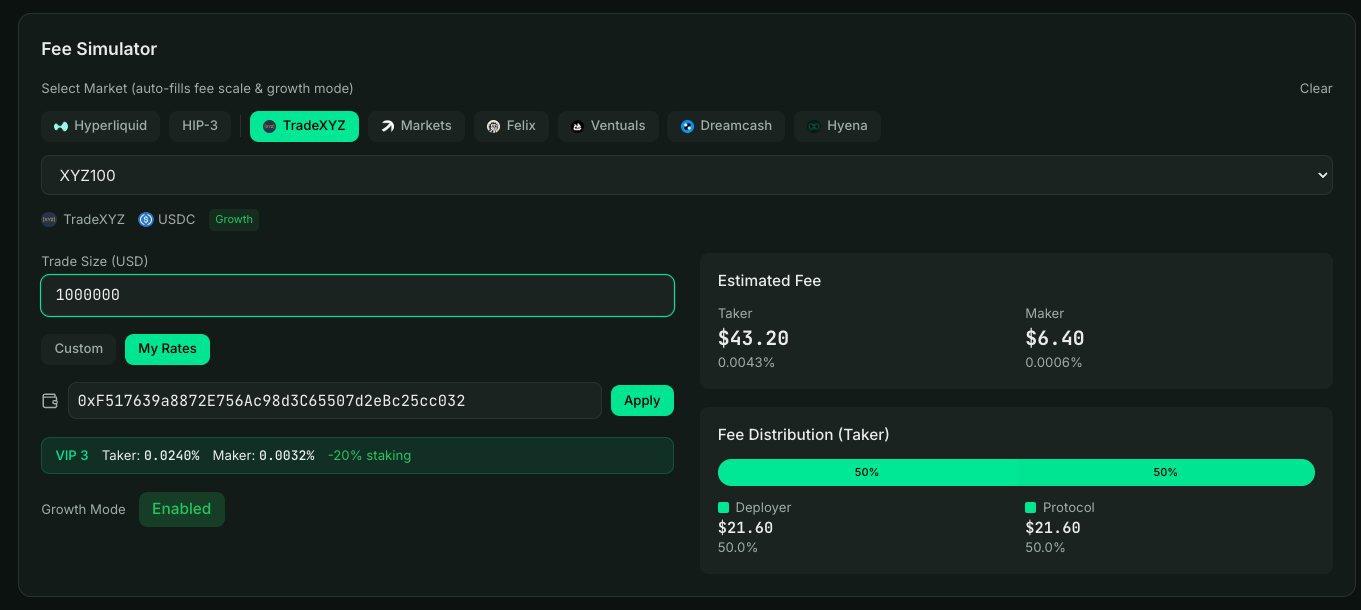This screenshot has width=1361, height=610.
Task: Click the Dreamcash logo icon
Action: click(x=687, y=126)
